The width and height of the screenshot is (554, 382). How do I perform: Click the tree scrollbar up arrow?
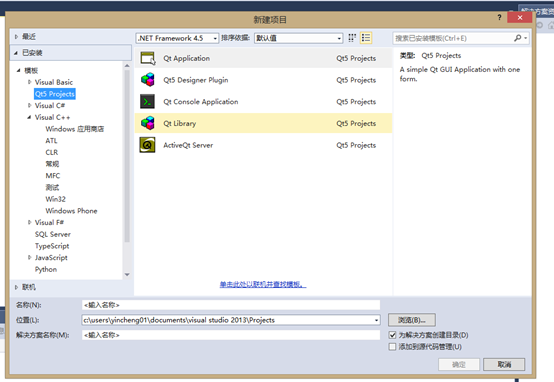[127, 66]
